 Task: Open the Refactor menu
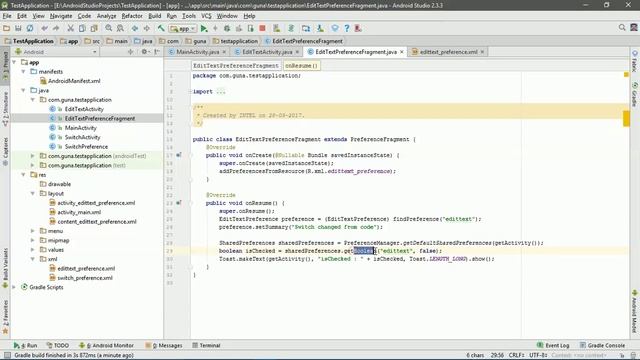132,16
